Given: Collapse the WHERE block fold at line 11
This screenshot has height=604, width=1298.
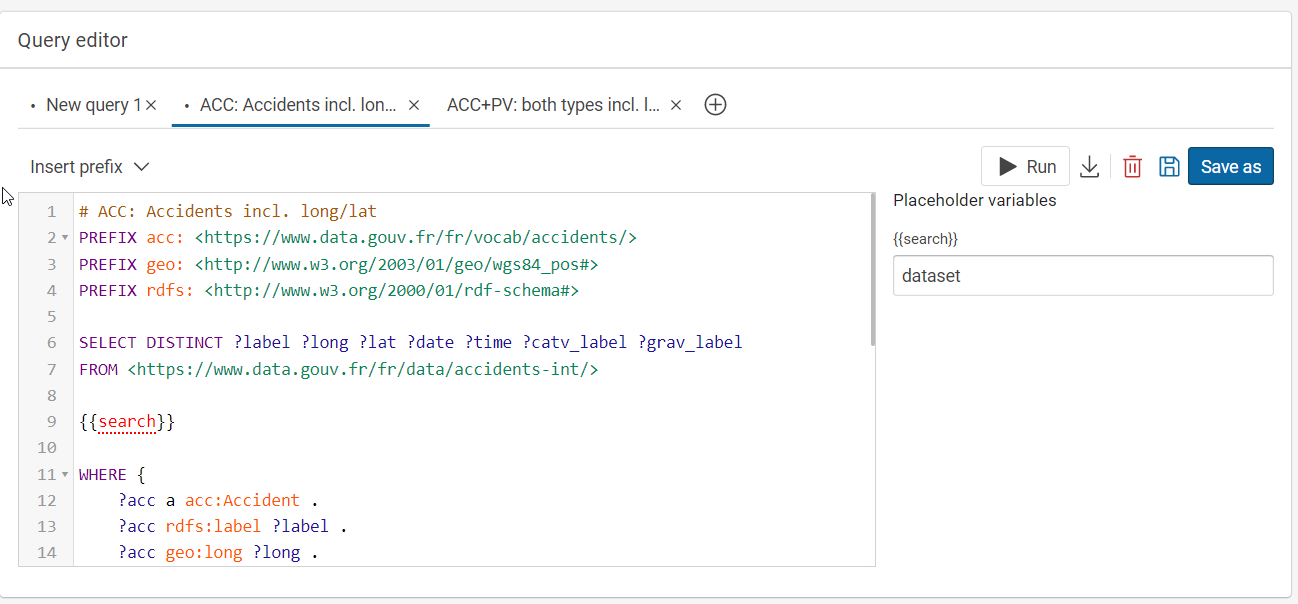Looking at the screenshot, I should [65, 474].
